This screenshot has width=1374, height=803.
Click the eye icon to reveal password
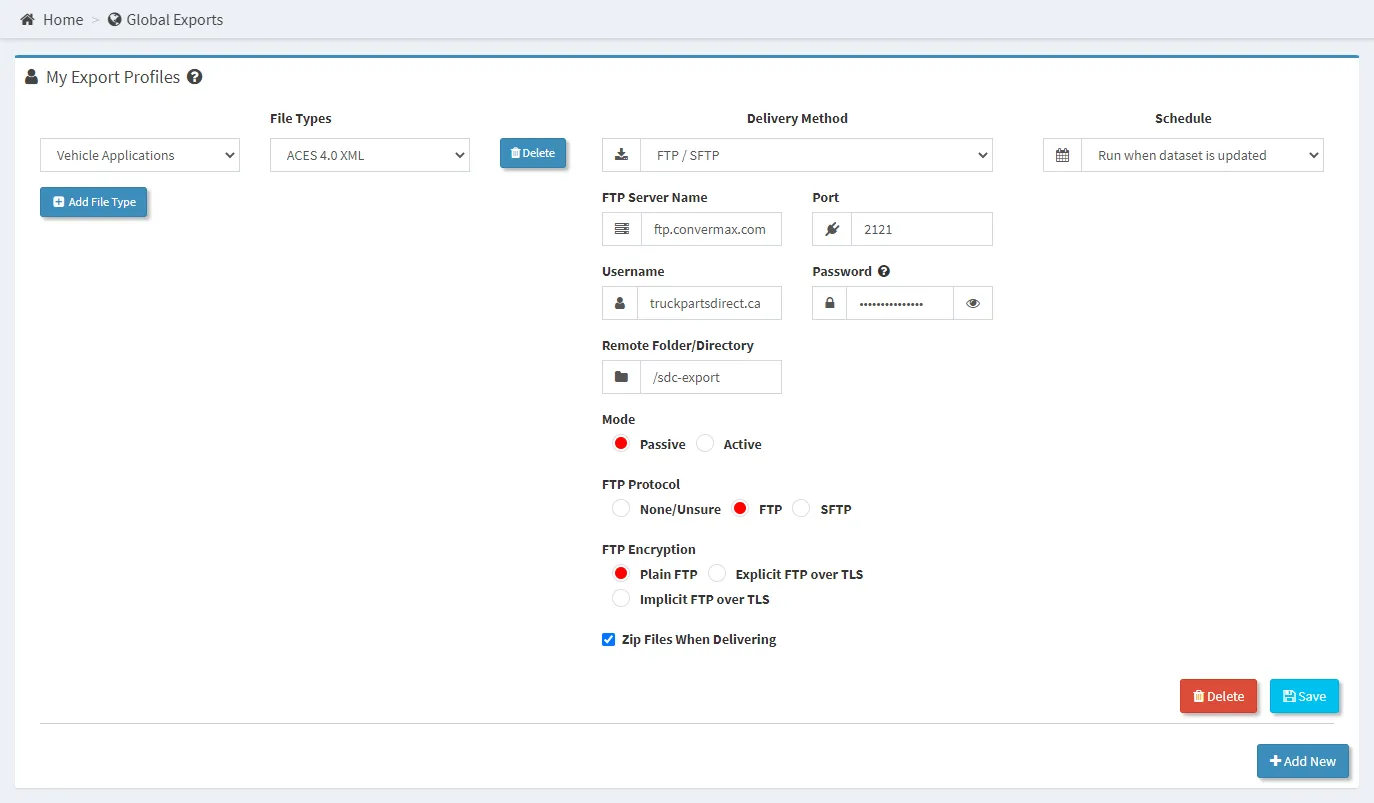[x=973, y=303]
